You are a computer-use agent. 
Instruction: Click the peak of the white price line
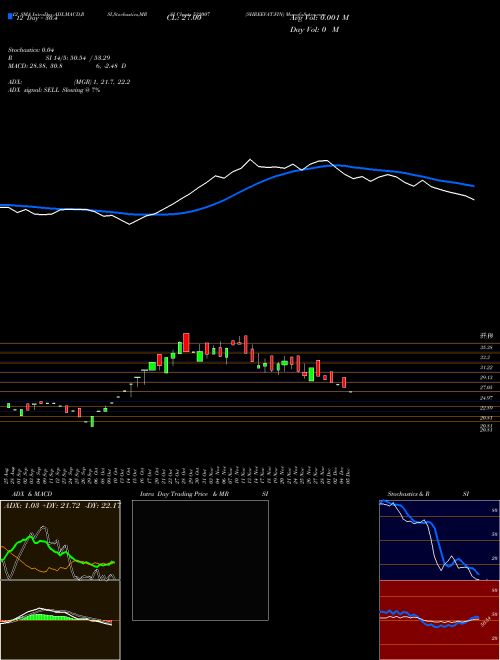tap(250, 160)
